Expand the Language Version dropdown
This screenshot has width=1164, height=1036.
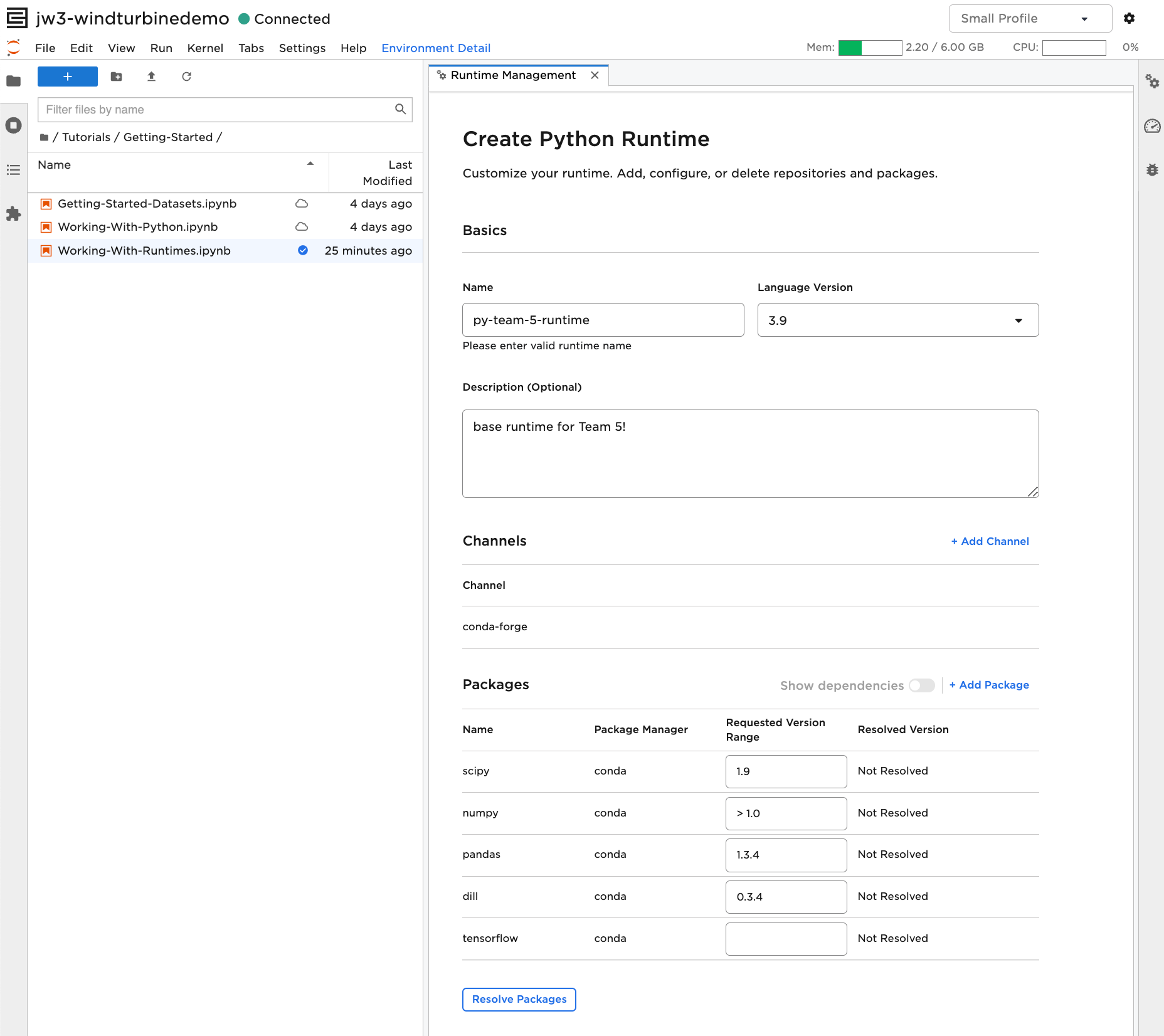click(x=897, y=320)
